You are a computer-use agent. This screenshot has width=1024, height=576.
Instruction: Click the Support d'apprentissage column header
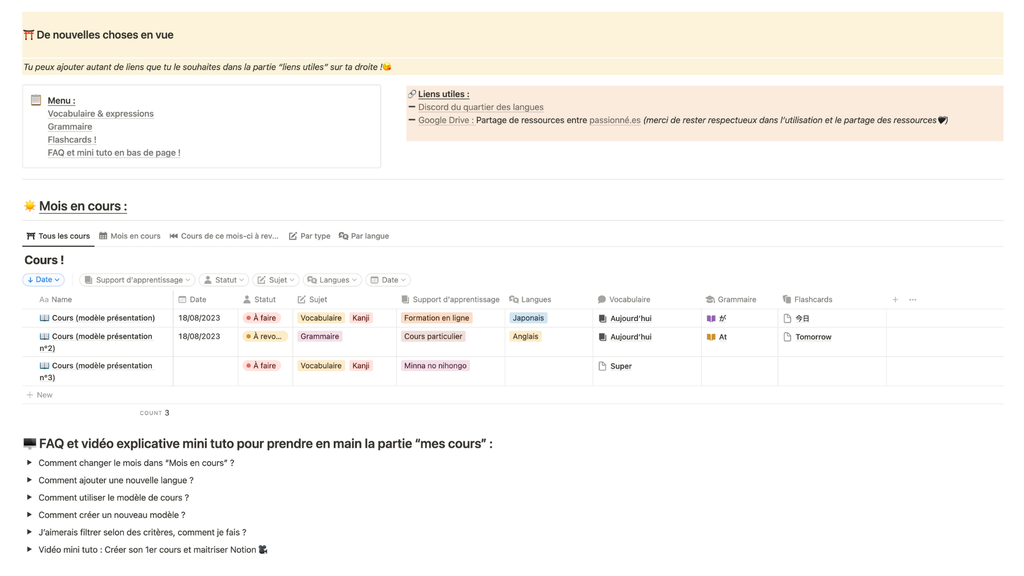(450, 300)
